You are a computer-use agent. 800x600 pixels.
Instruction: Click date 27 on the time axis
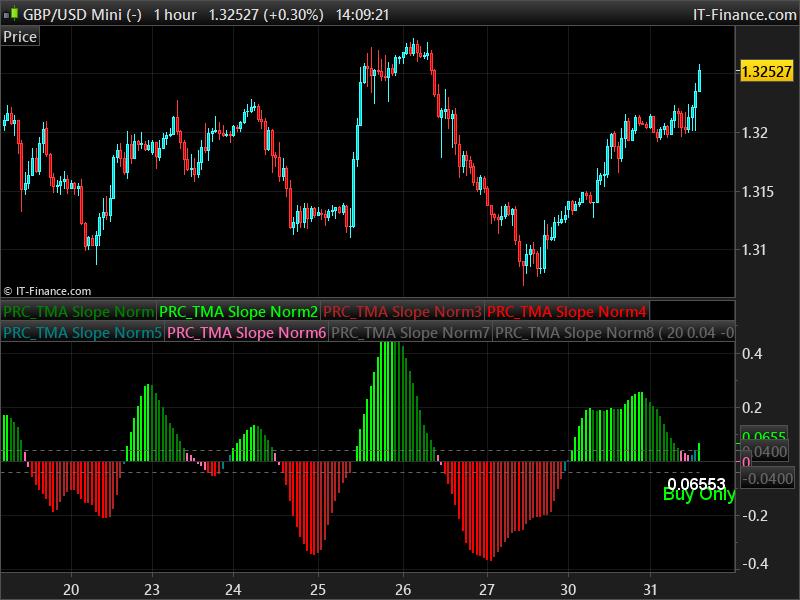487,589
